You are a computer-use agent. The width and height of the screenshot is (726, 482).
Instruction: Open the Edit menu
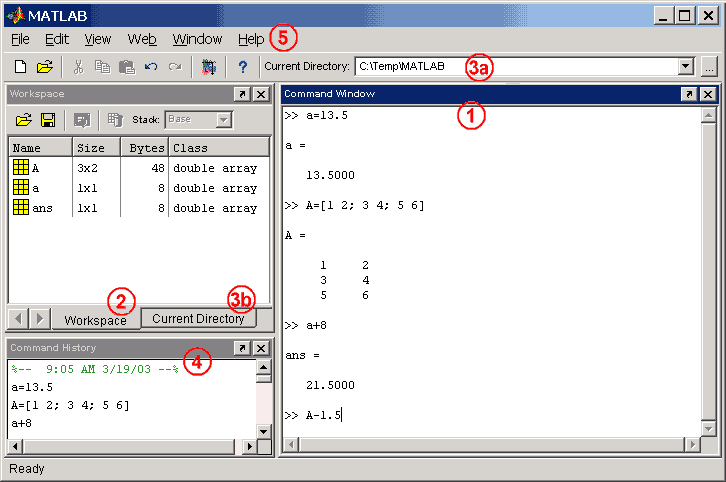pos(57,39)
